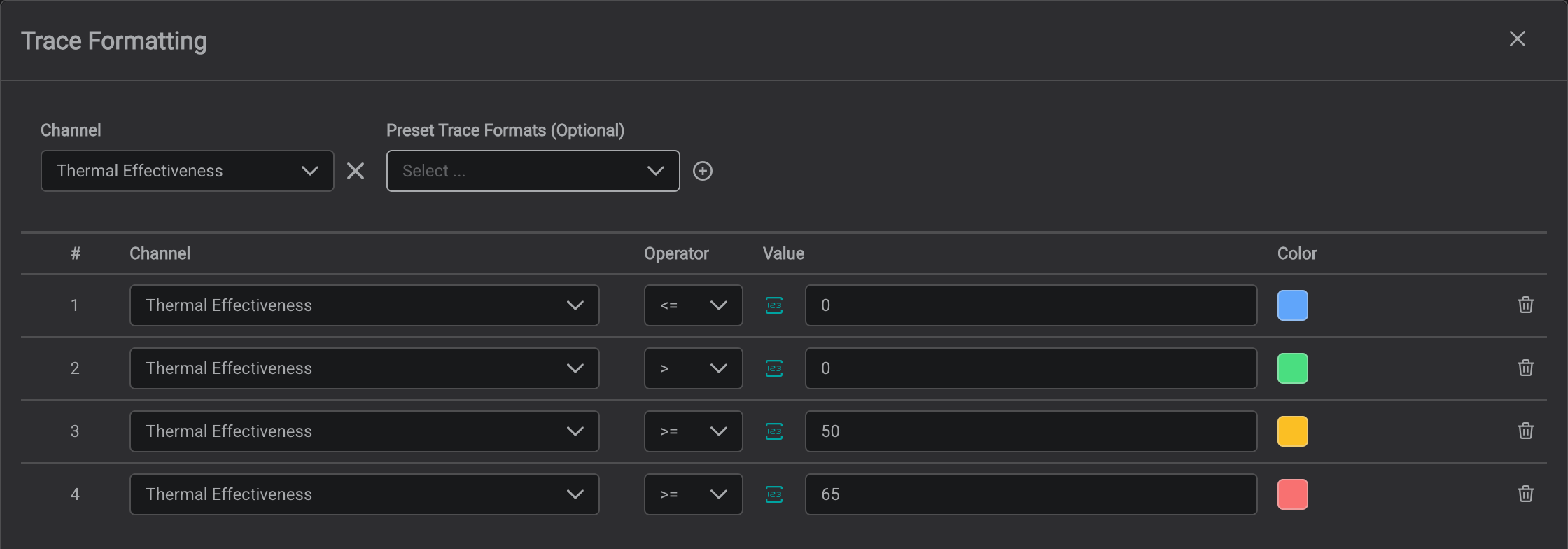Image resolution: width=1568 pixels, height=549 pixels.
Task: Delete formatting rule row 3
Action: tap(1526, 431)
